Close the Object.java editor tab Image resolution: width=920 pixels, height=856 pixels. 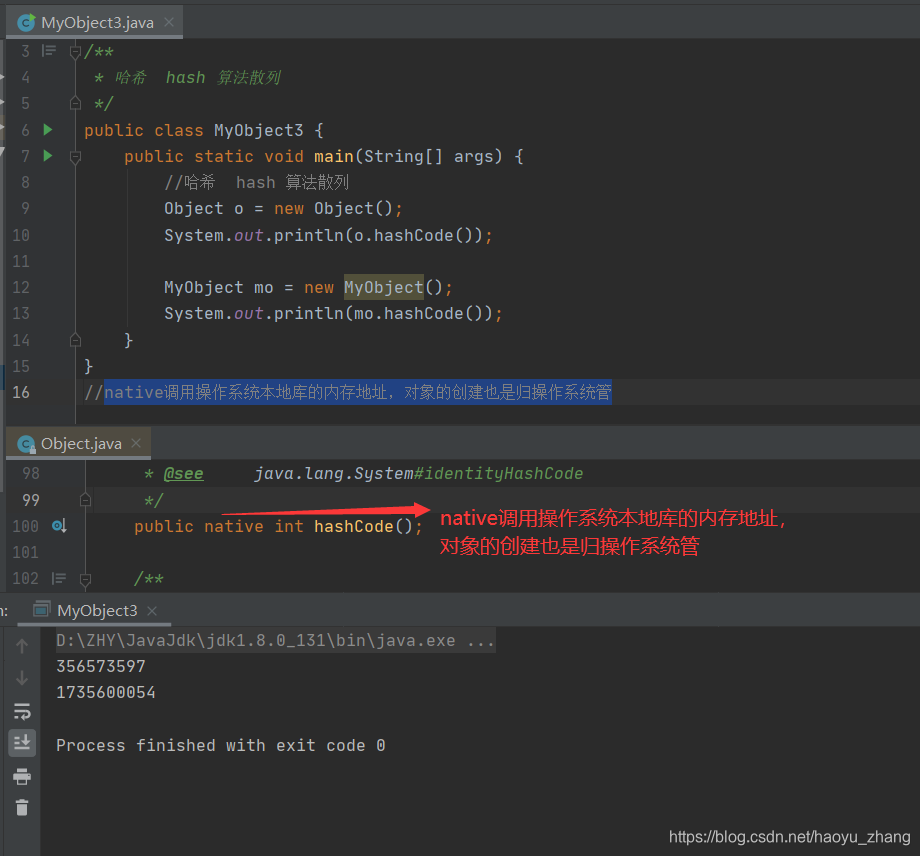pyautogui.click(x=136, y=443)
